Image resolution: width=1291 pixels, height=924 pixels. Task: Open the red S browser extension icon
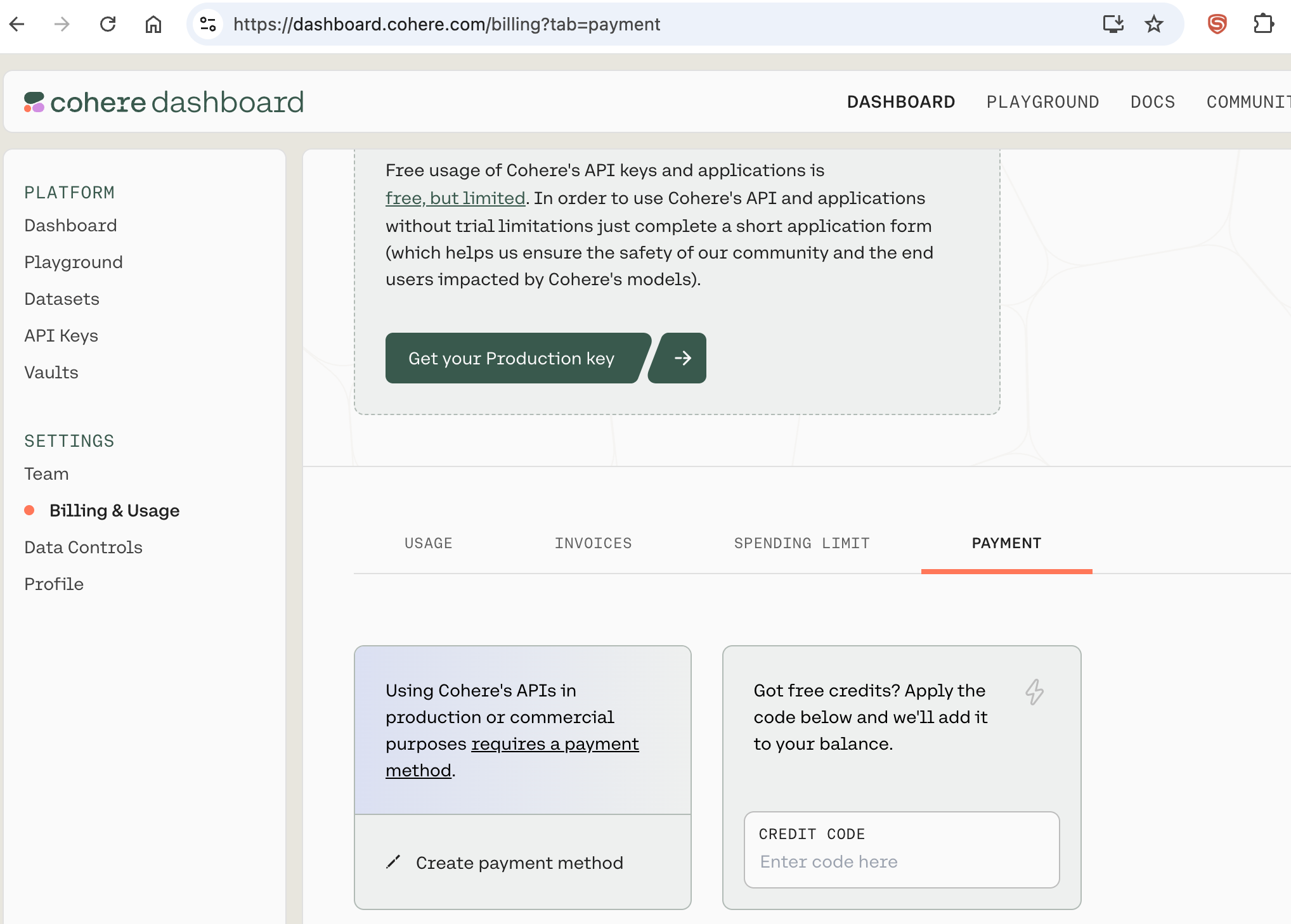click(x=1217, y=24)
